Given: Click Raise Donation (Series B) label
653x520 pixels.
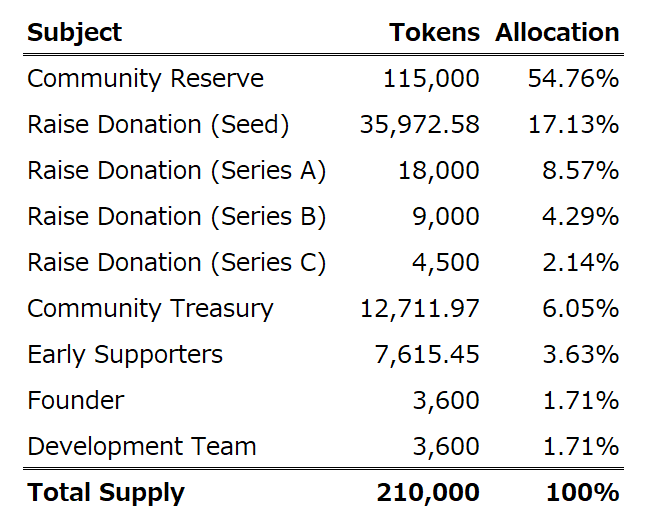Looking at the screenshot, I should click(x=176, y=217).
